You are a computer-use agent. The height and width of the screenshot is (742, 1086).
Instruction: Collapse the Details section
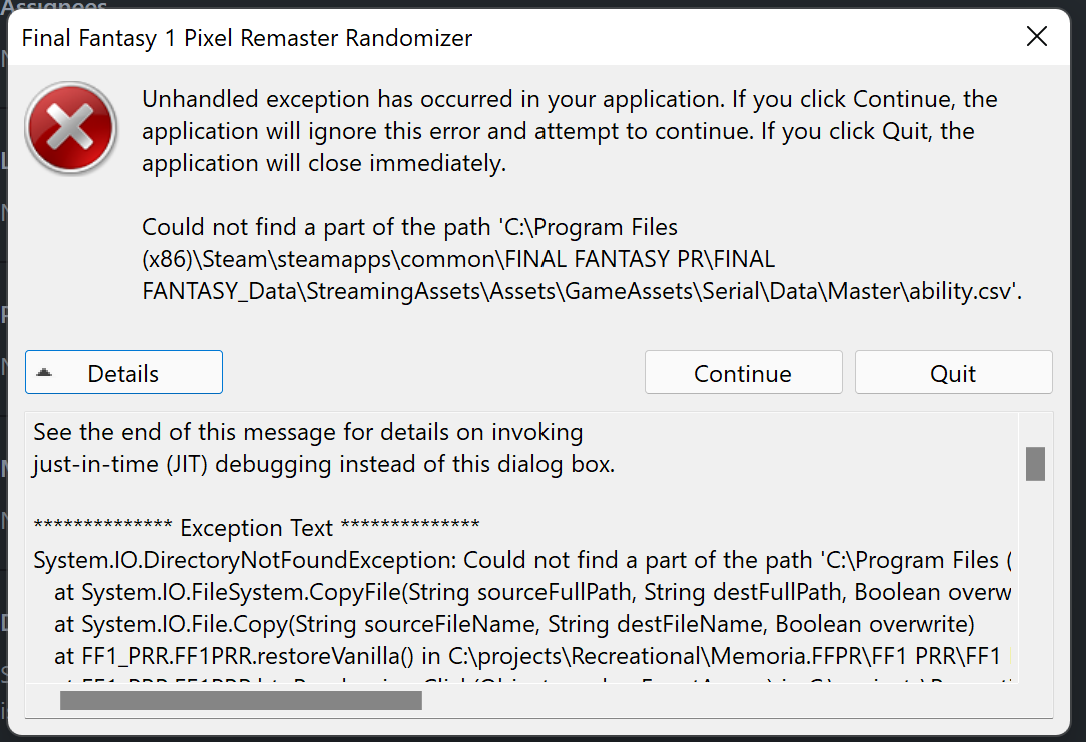tap(123, 372)
